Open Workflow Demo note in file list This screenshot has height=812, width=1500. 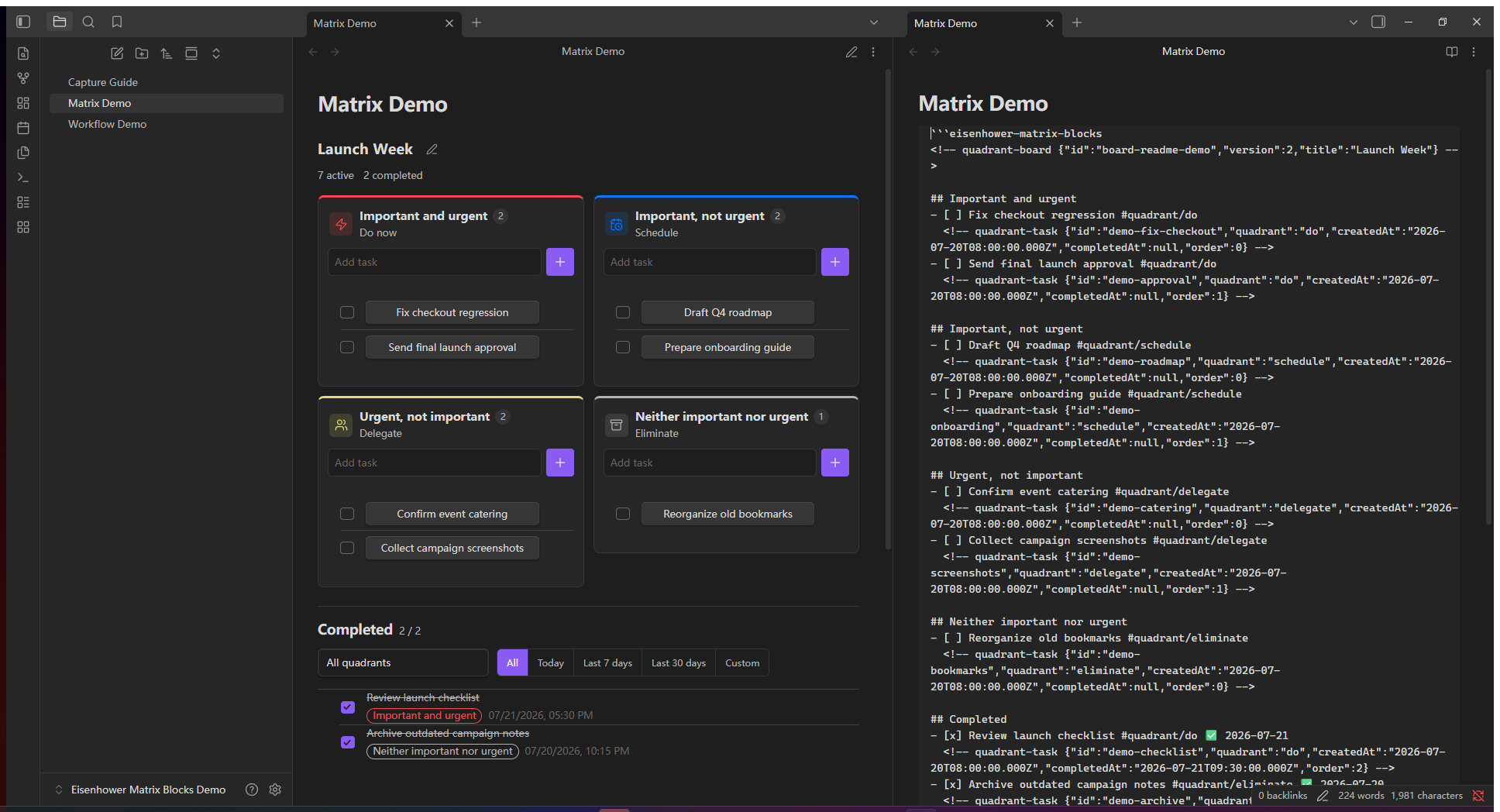(x=167, y=124)
